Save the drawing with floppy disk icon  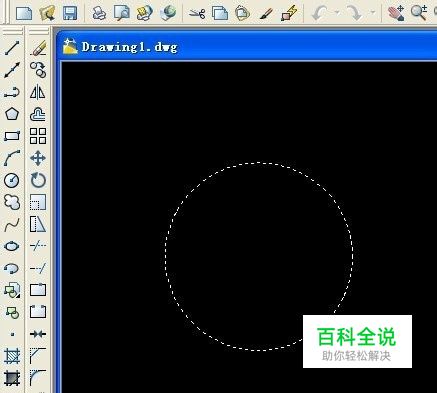pyautogui.click(x=70, y=13)
